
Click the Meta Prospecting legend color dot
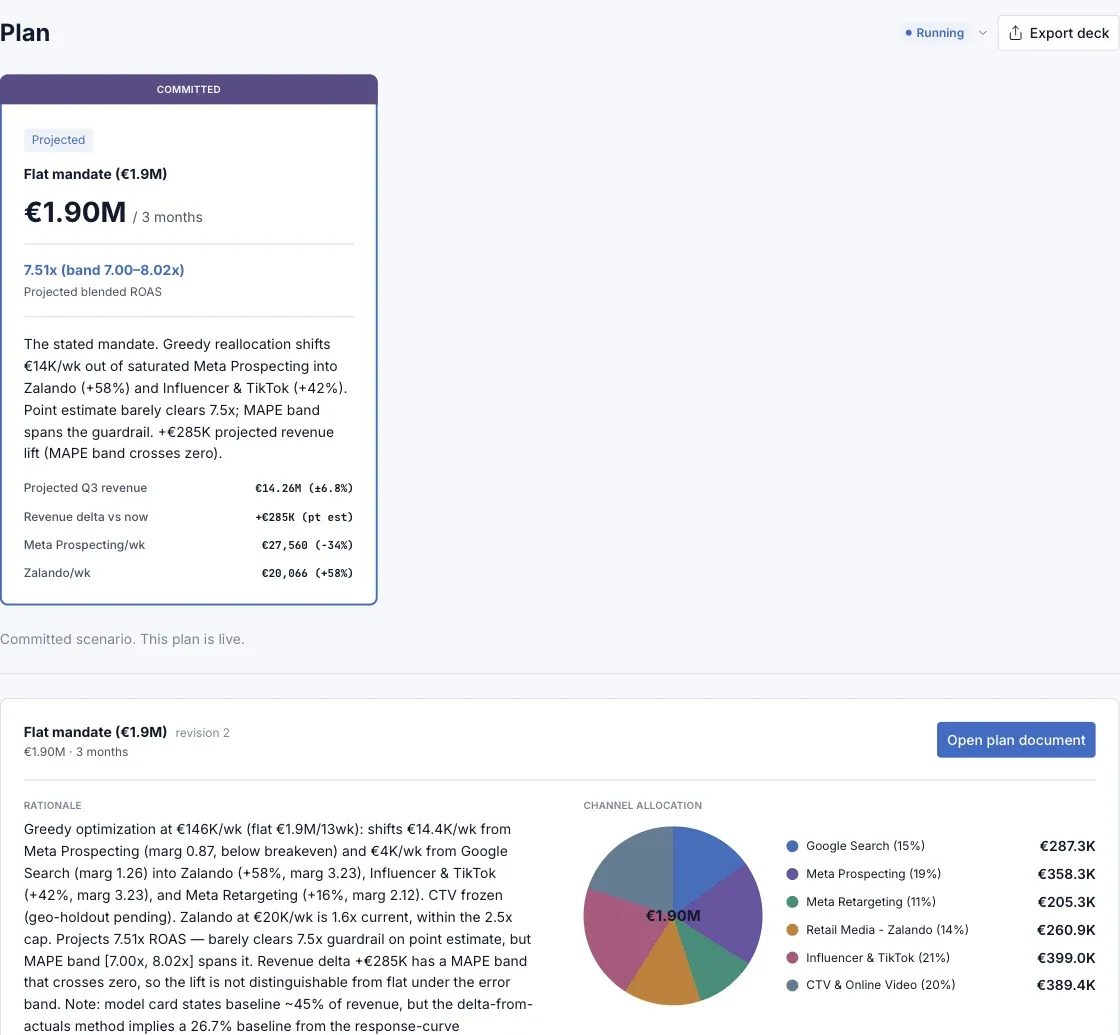point(791,874)
